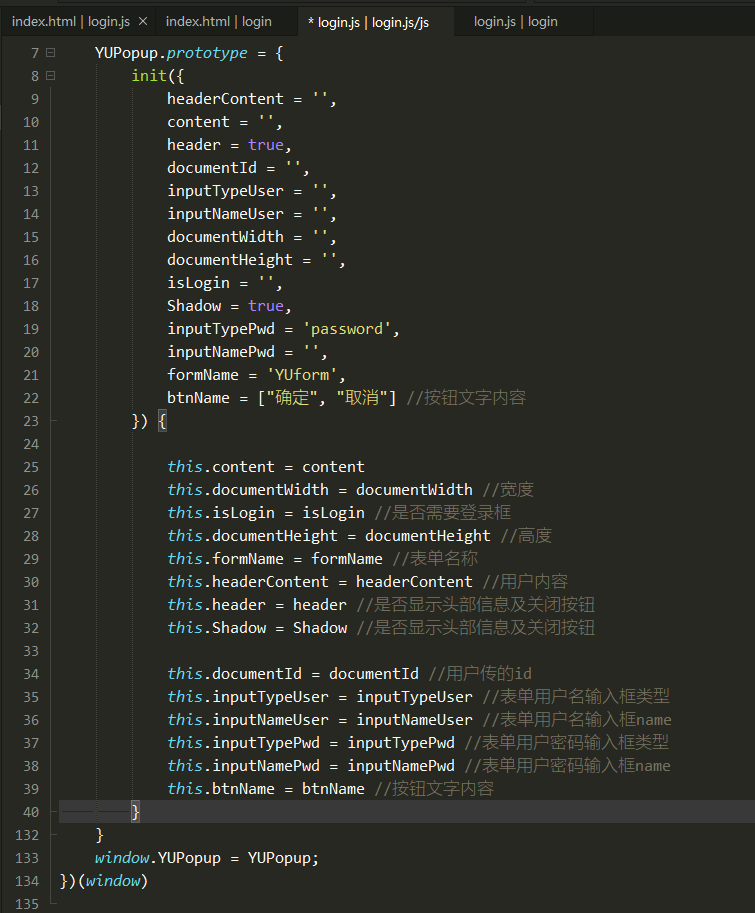Viewport: 755px width, 913px height.
Task: Click '(window)' on line 134
Action: 113,881
